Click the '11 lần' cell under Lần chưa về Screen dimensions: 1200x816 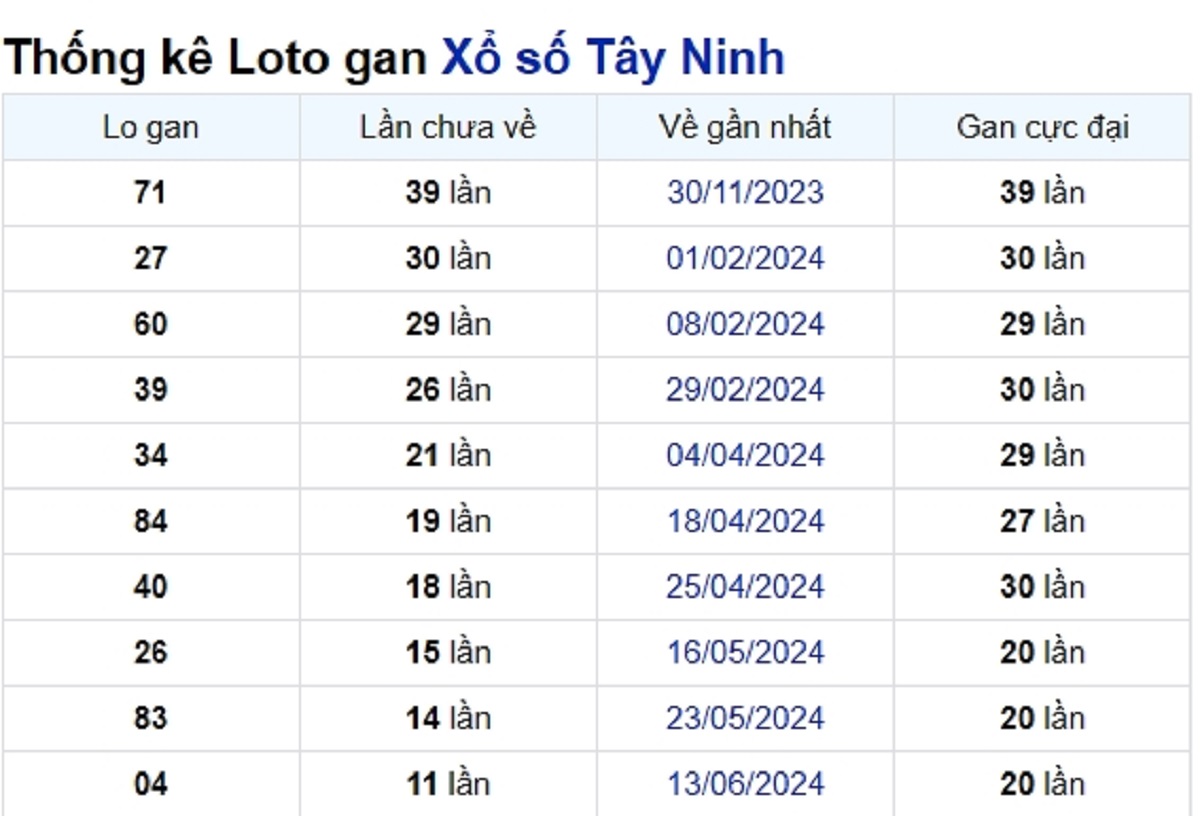tap(448, 784)
